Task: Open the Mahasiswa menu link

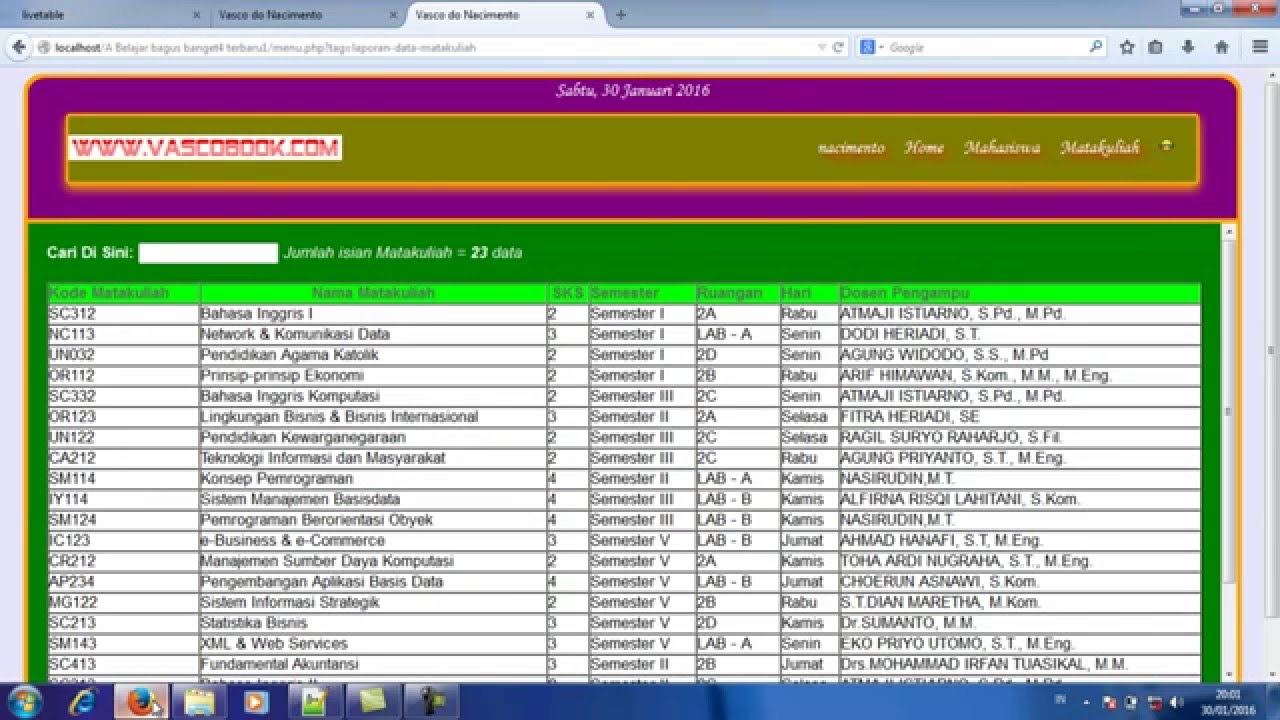Action: coord(1002,148)
